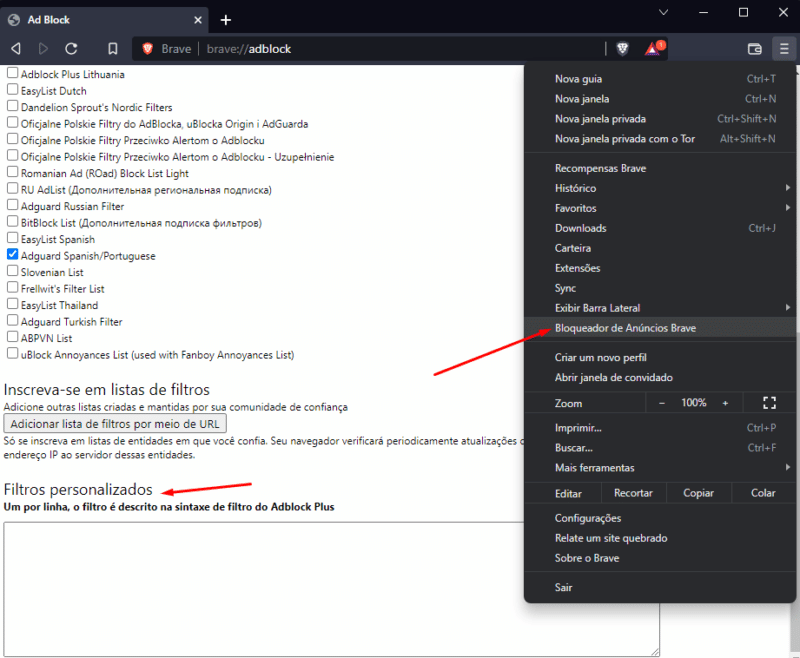800x658 pixels.
Task: Open Configurações from the menu
Action: [660, 518]
